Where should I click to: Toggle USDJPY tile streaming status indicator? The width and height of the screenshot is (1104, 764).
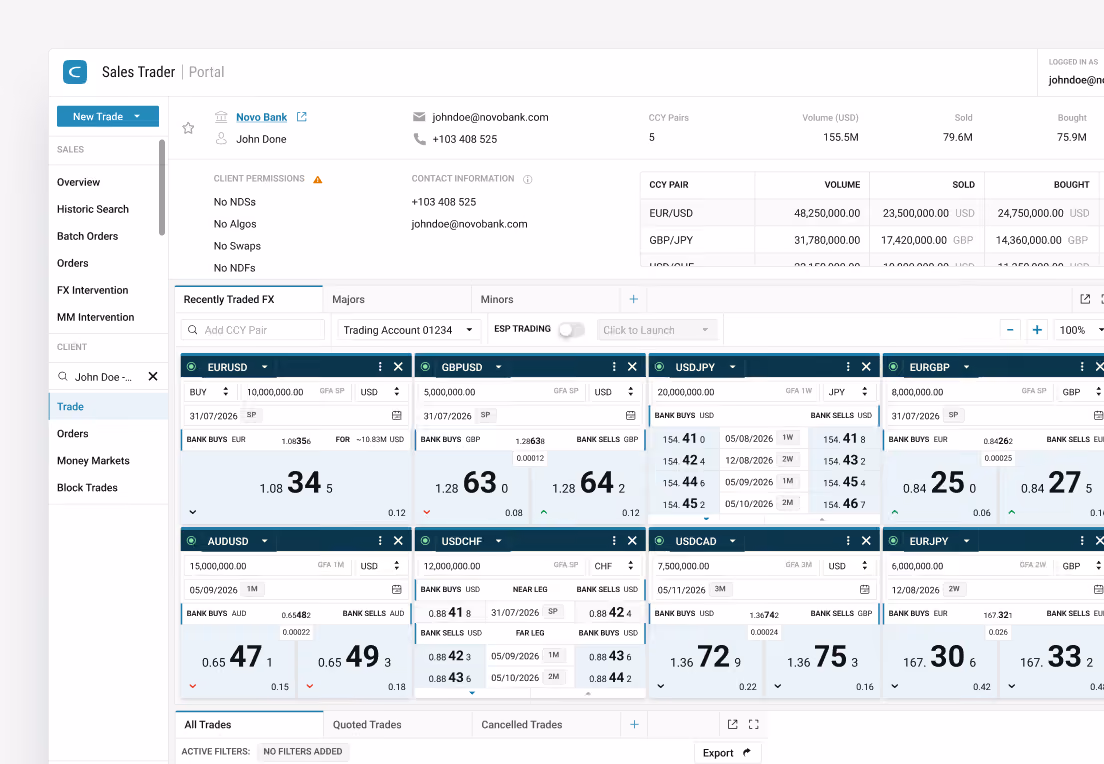pos(659,367)
